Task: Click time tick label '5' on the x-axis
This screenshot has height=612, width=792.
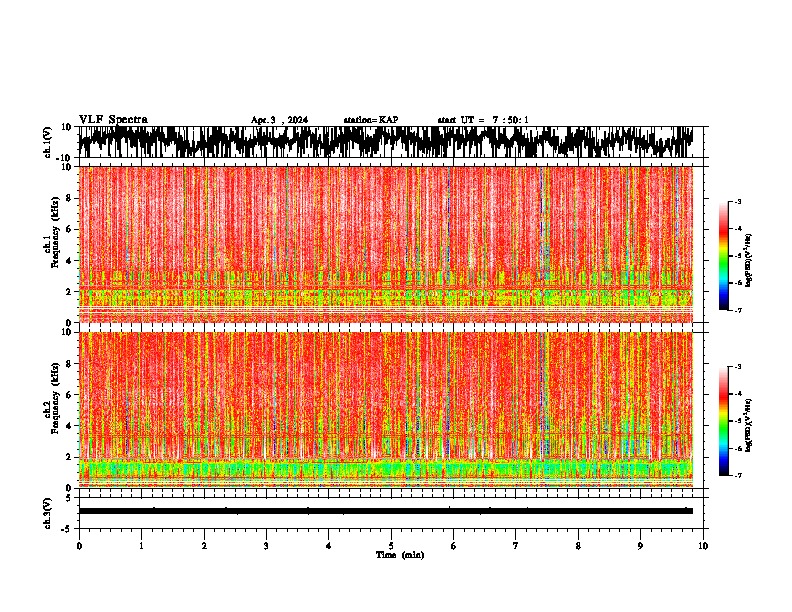Action: tap(391, 546)
